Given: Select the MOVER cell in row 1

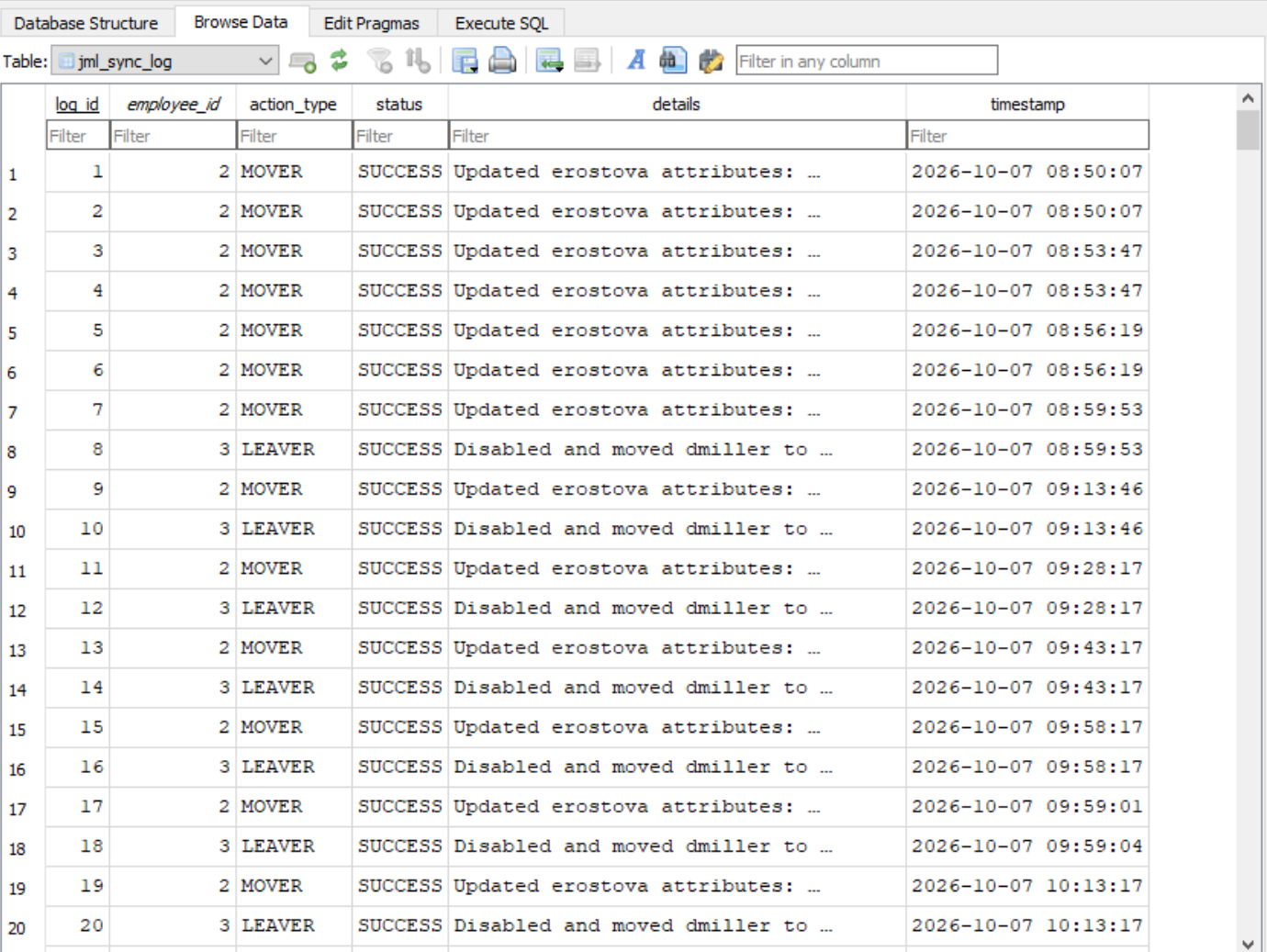Looking at the screenshot, I should click(x=295, y=172).
